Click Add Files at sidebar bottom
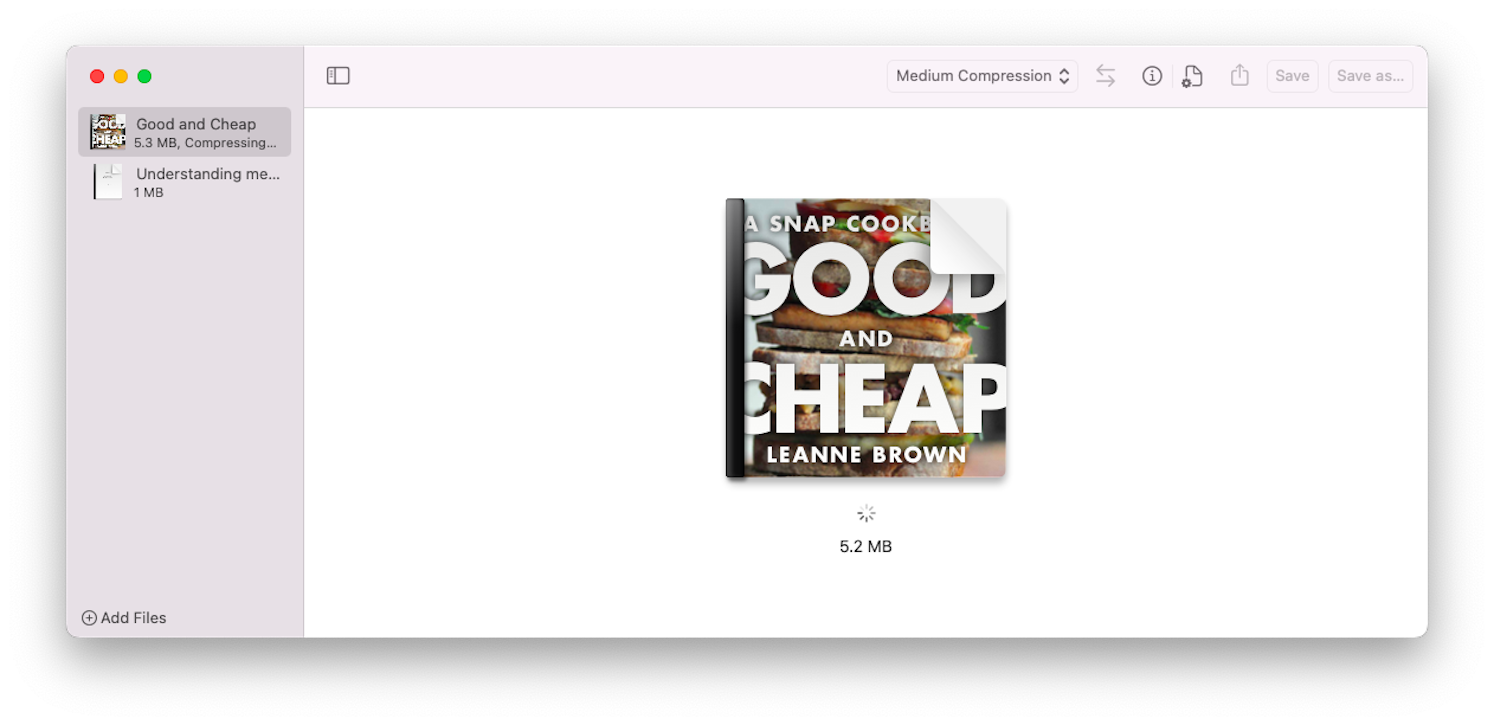1494x725 pixels. coord(124,618)
